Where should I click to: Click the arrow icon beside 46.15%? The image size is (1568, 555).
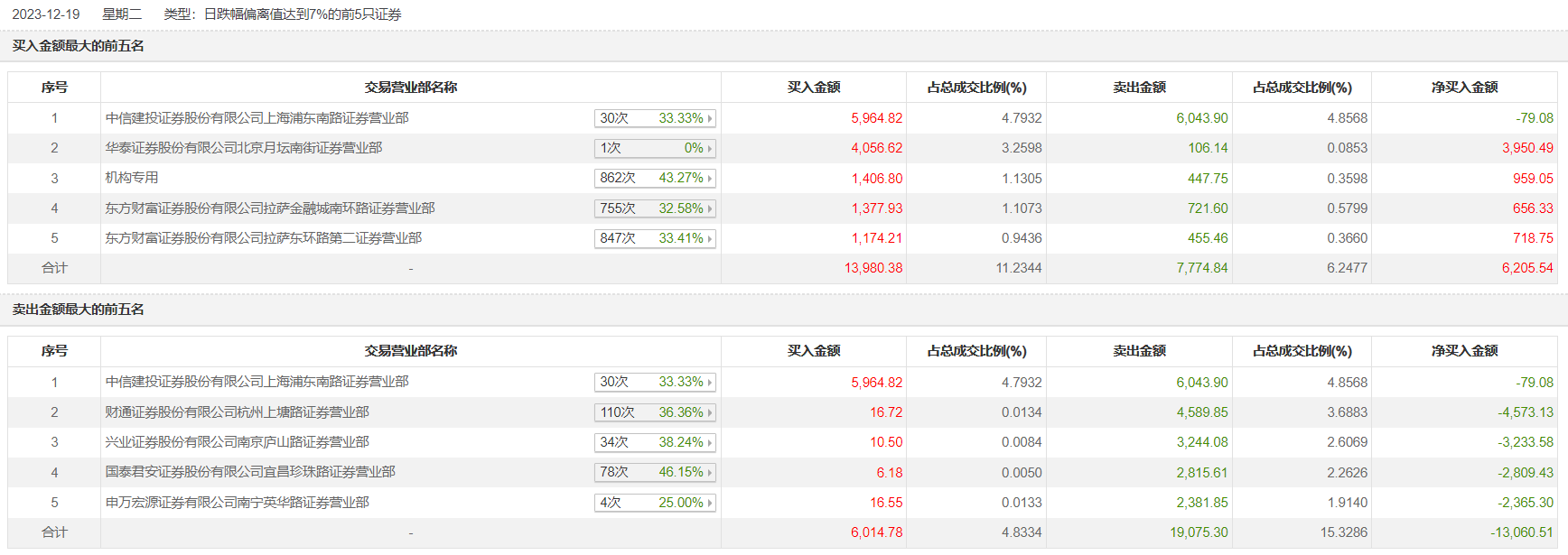click(710, 473)
